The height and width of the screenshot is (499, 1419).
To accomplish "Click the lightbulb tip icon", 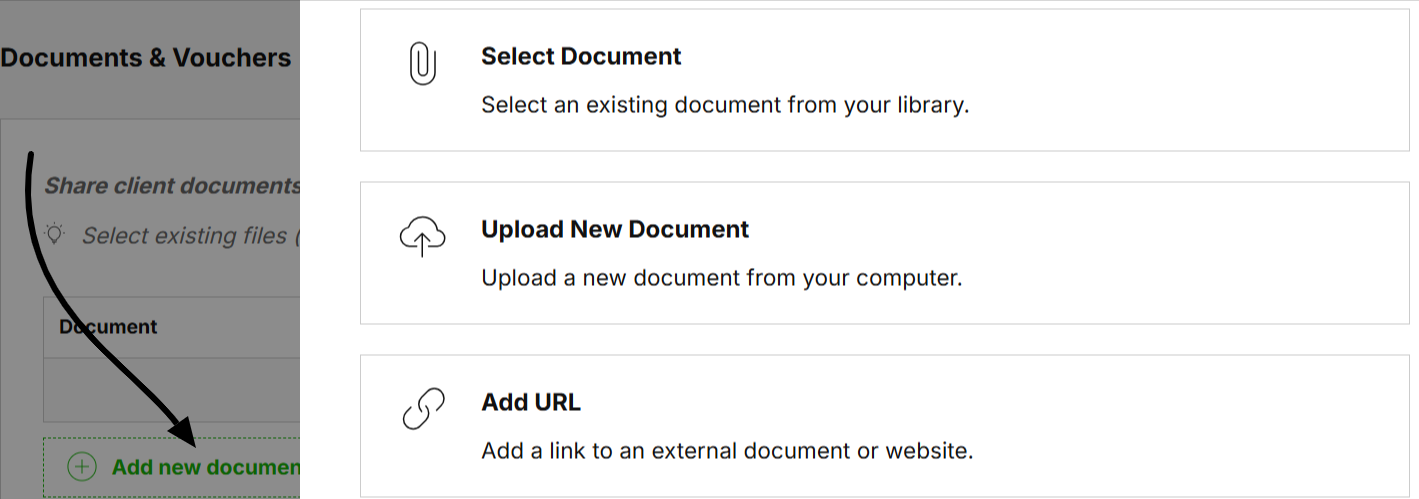I will (x=55, y=235).
